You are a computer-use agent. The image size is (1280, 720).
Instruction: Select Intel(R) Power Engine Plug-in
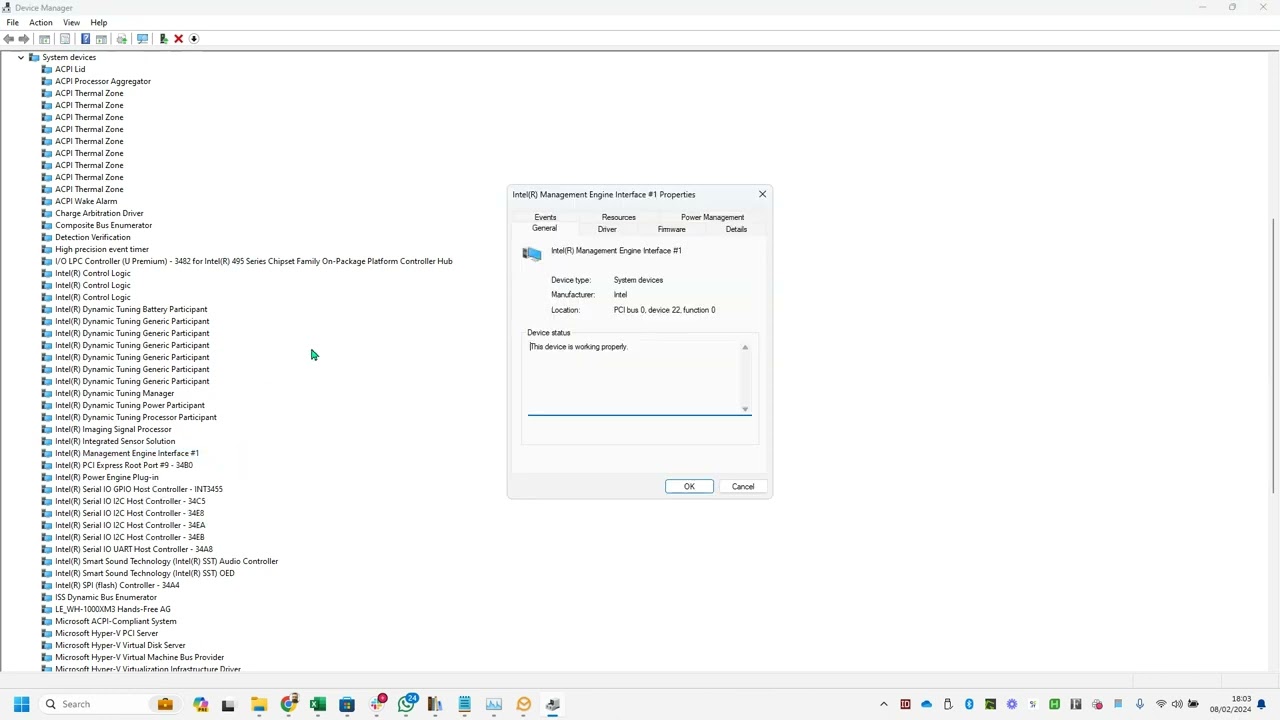pyautogui.click(x=107, y=477)
